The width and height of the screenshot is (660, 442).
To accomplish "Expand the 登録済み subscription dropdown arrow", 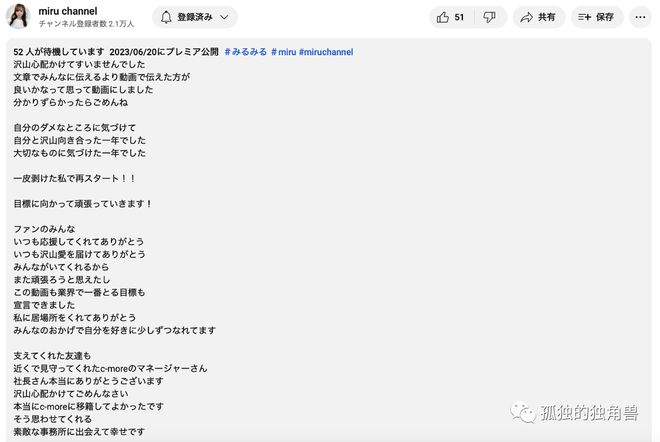I will [x=224, y=17].
